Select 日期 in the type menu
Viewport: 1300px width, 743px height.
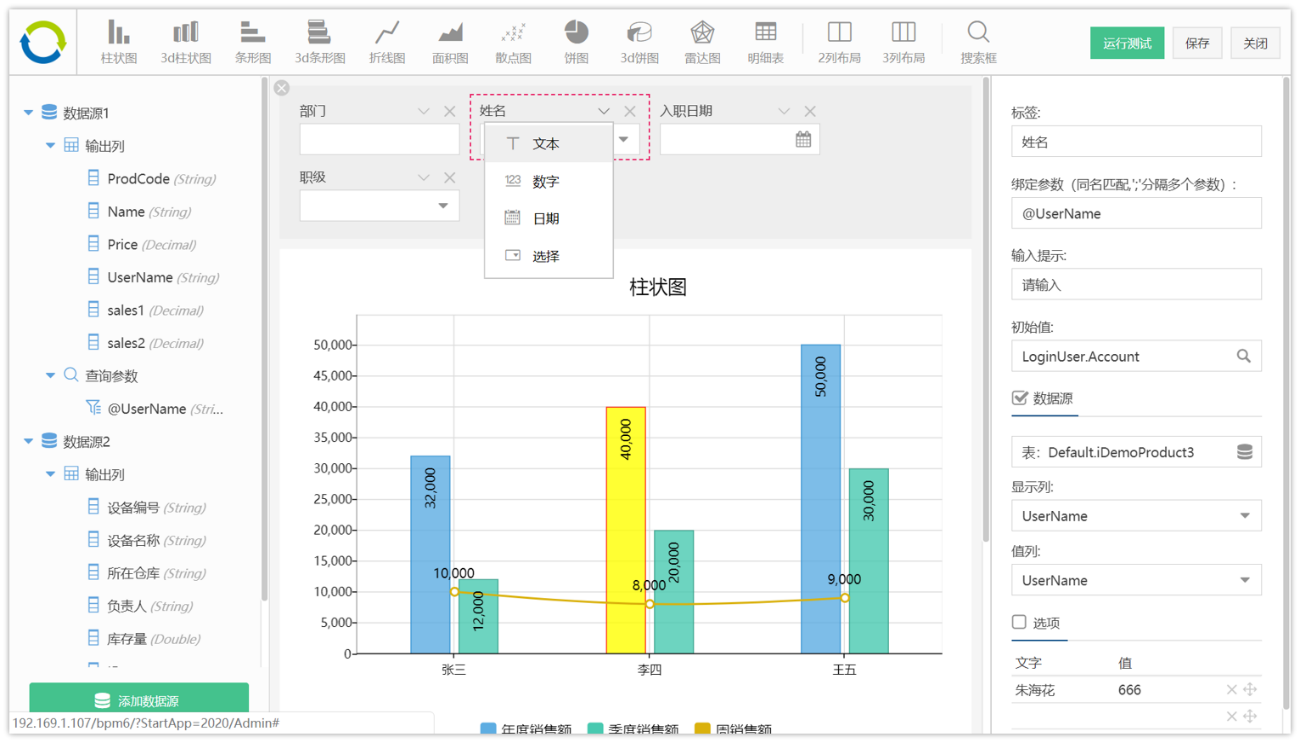[x=546, y=219]
